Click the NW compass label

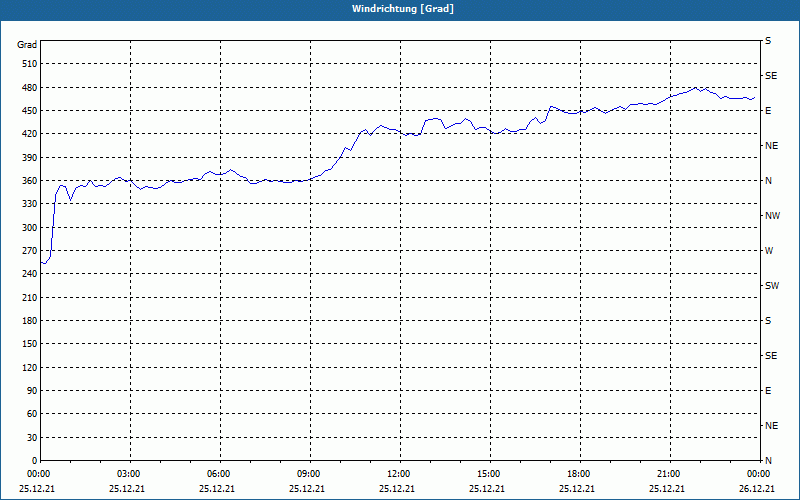tap(772, 216)
